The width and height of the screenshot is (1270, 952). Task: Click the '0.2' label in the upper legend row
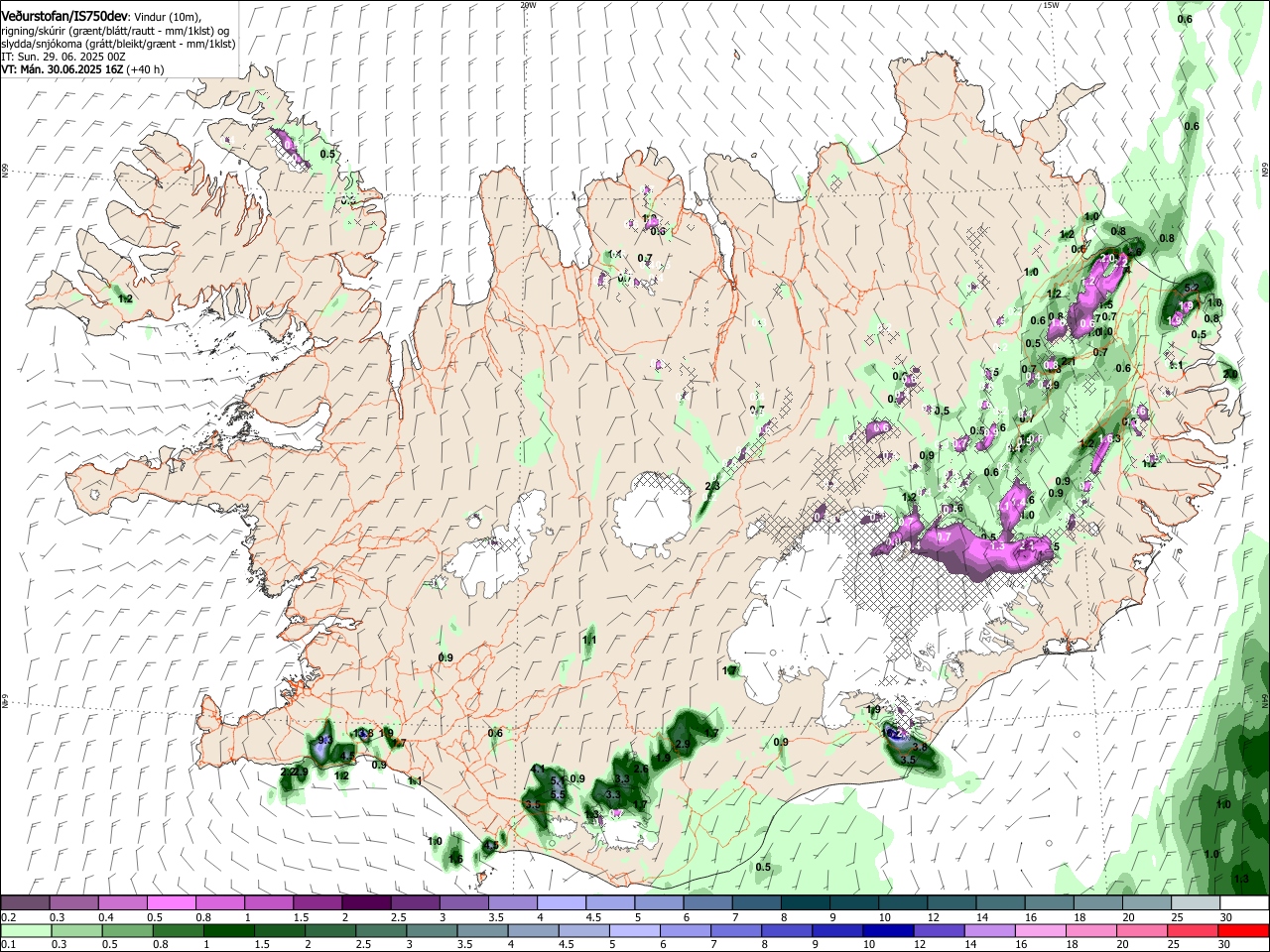point(9,918)
